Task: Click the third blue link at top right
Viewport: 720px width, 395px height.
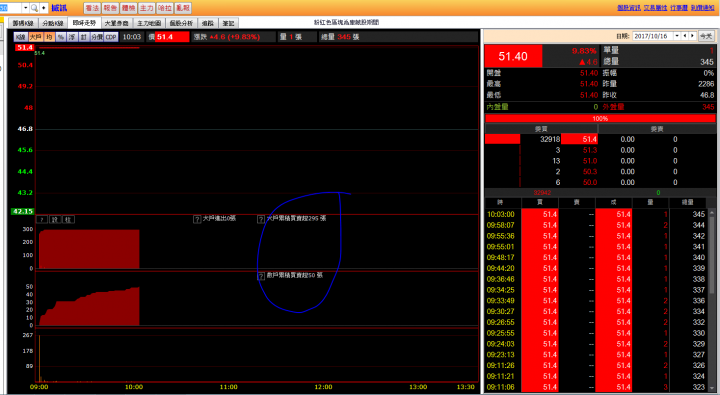Action: [x=679, y=8]
